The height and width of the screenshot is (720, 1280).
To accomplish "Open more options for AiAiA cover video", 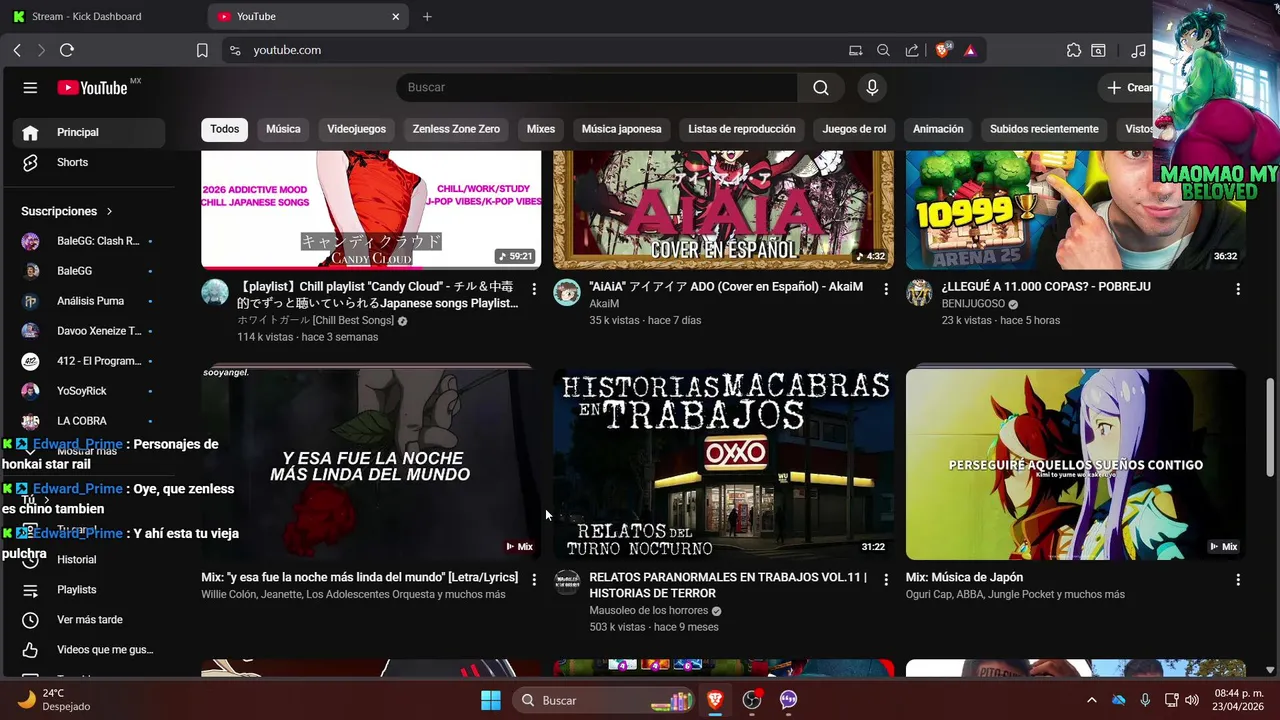I will (x=886, y=289).
